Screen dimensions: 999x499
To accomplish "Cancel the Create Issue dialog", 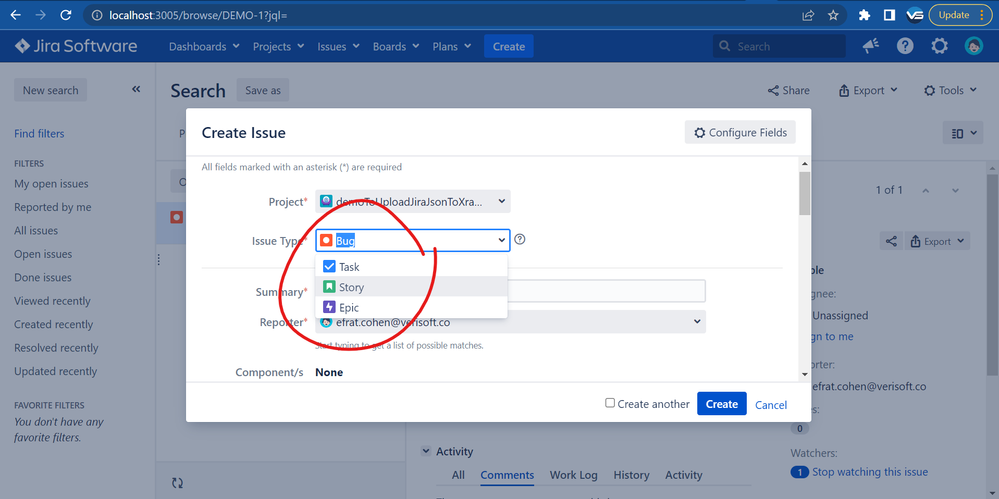I will 771,405.
